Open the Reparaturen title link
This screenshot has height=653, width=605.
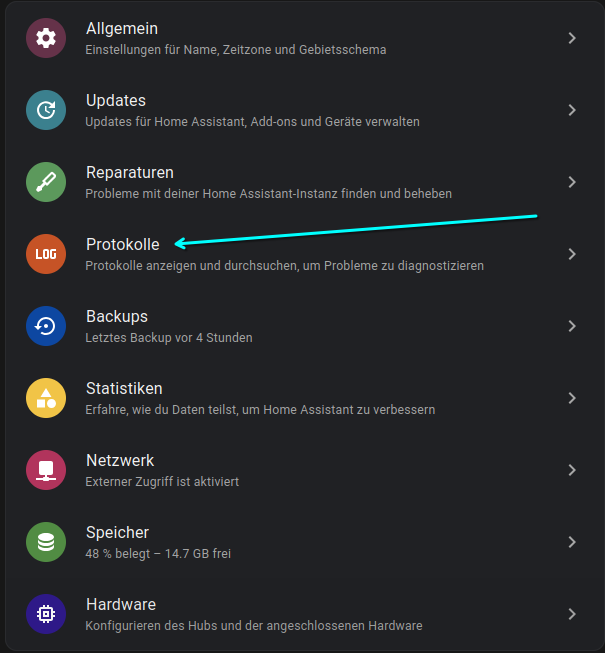(130, 173)
